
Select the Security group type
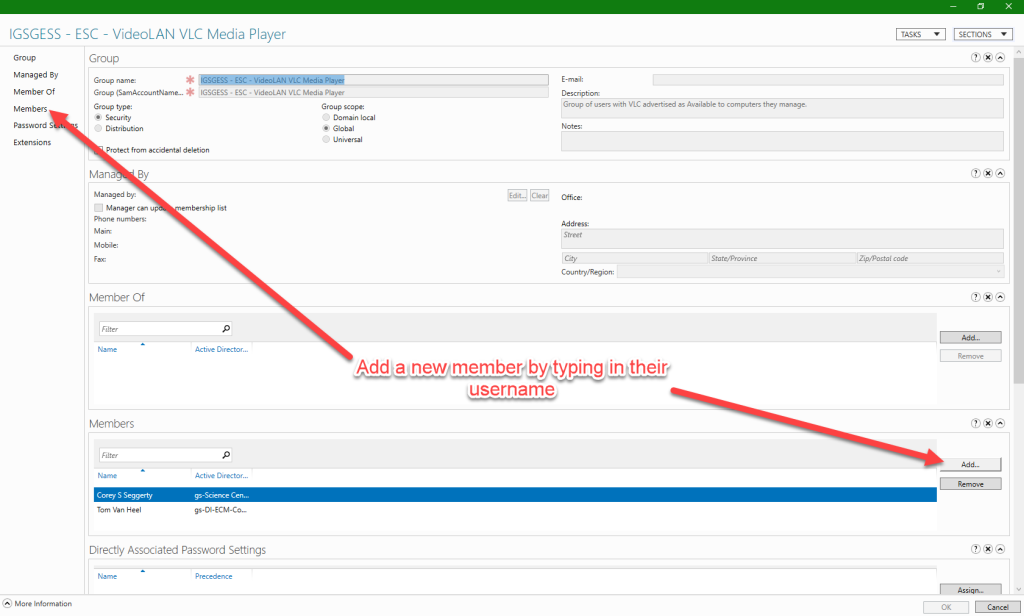click(x=99, y=118)
